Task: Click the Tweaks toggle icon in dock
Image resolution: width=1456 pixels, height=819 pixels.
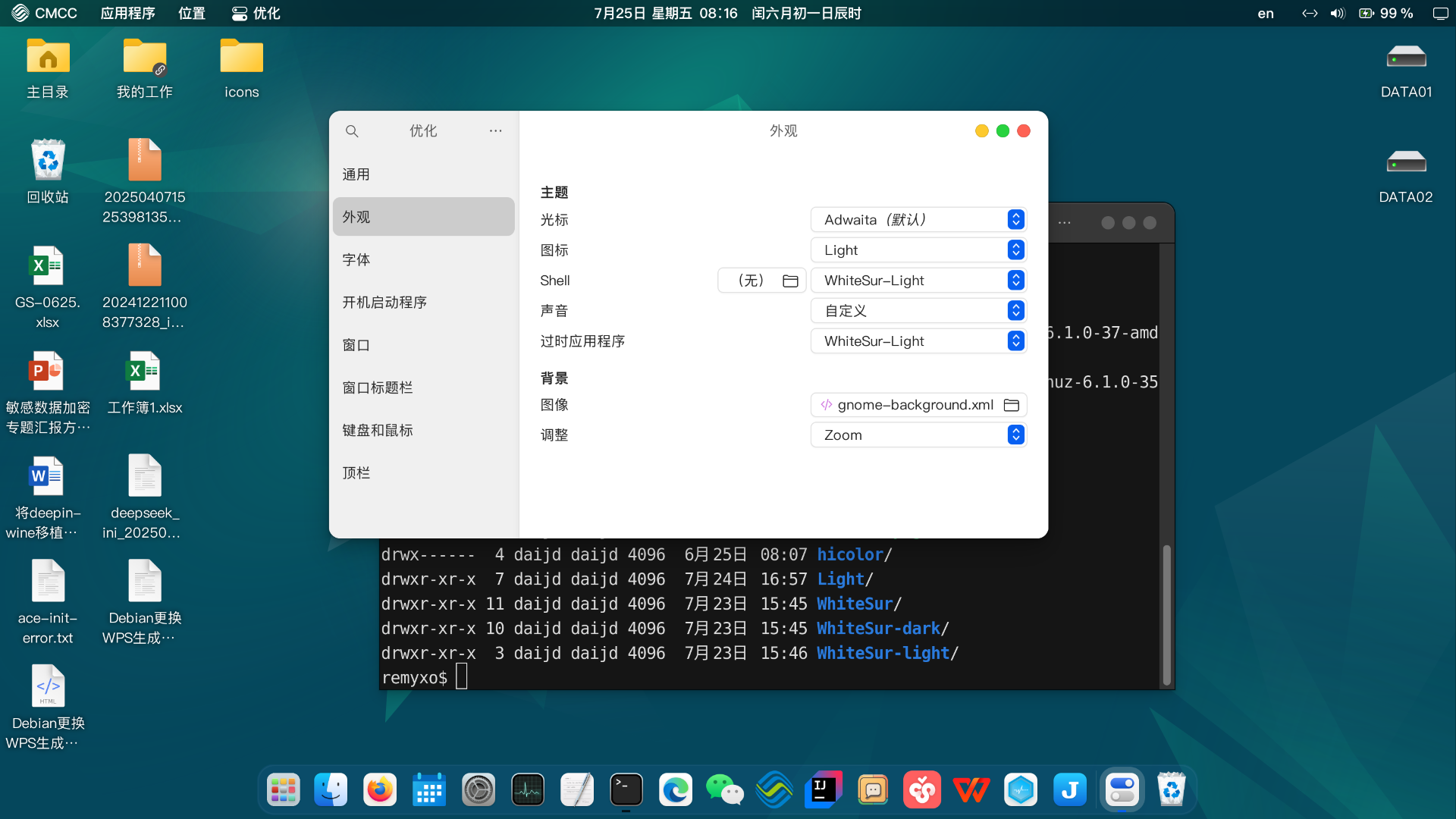Action: point(1122,790)
